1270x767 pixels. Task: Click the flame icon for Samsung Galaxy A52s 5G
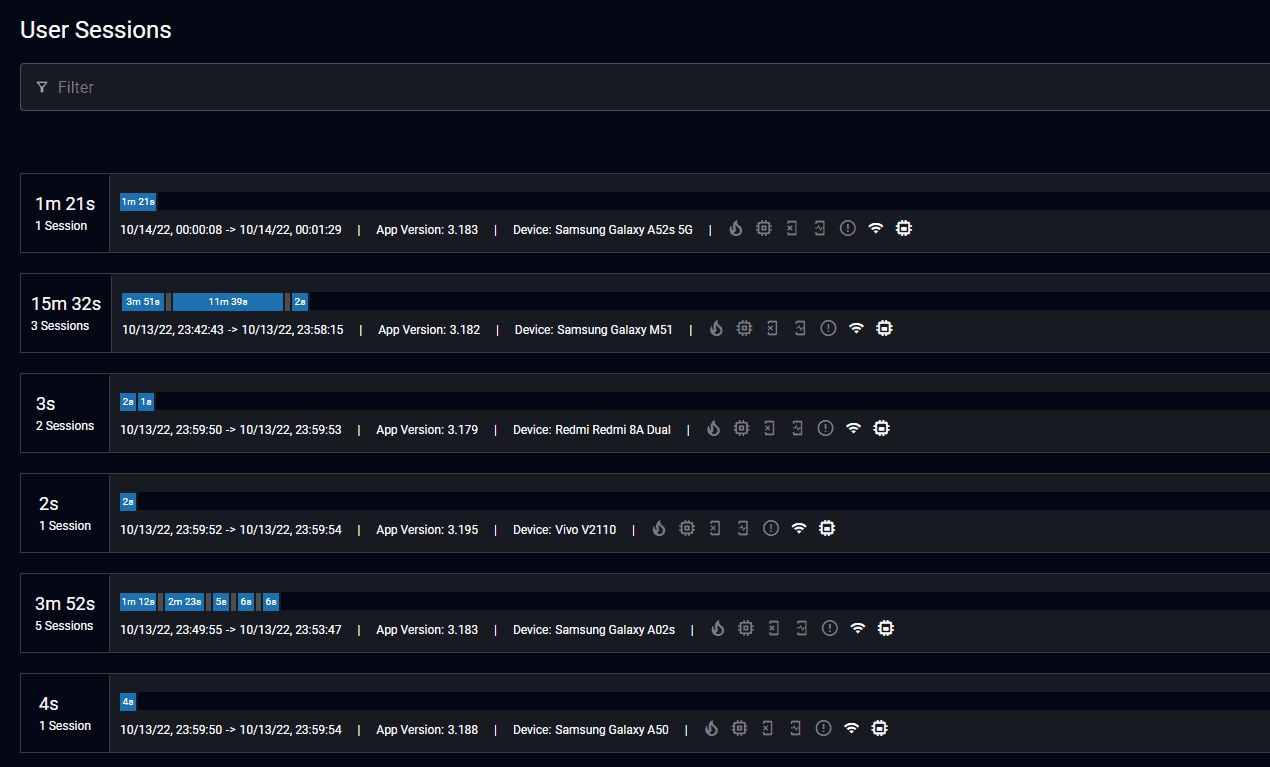coord(736,228)
